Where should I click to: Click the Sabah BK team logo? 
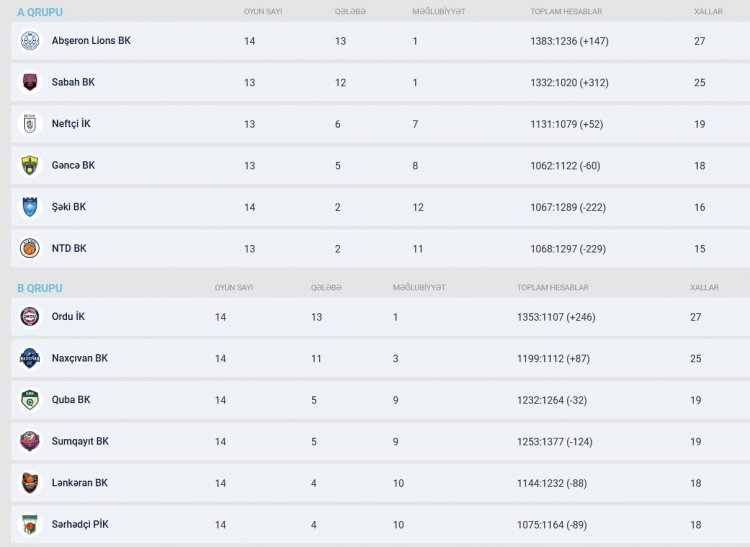[30, 82]
